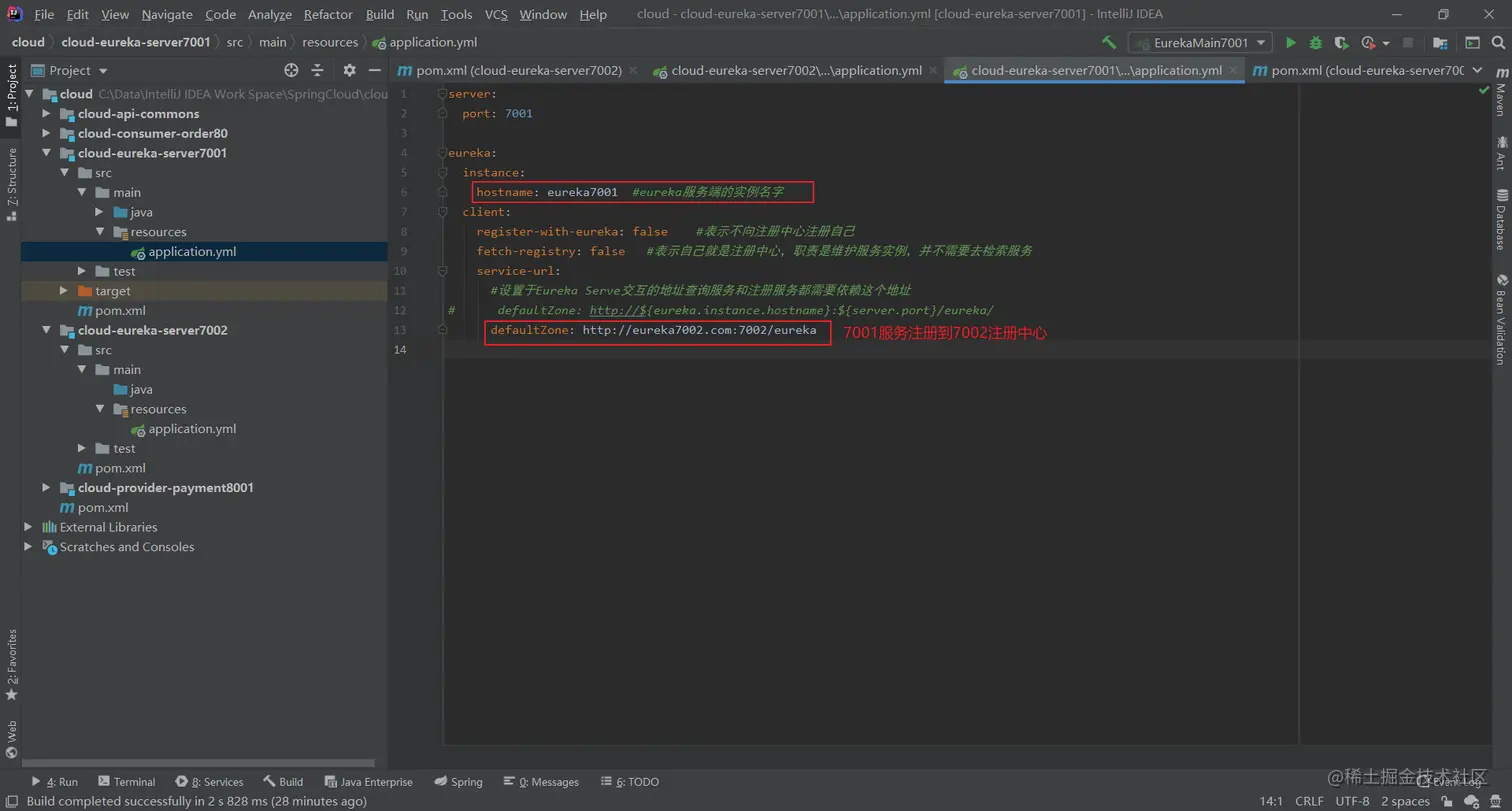The image size is (1512, 811).
Task: Expand the cloud-api-commons module
Action: click(x=46, y=114)
